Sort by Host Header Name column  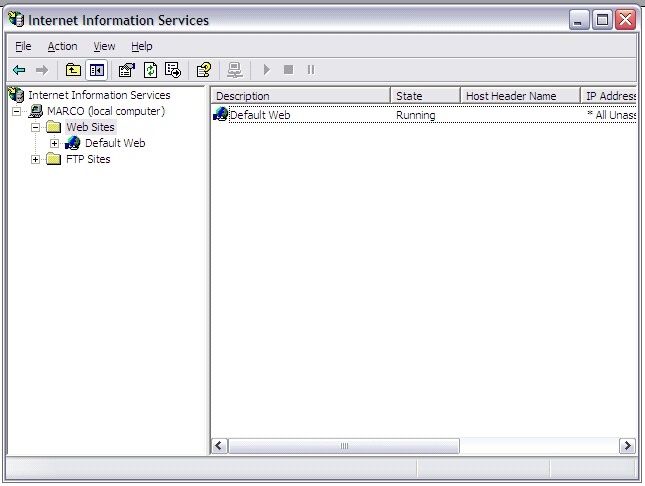tap(520, 96)
